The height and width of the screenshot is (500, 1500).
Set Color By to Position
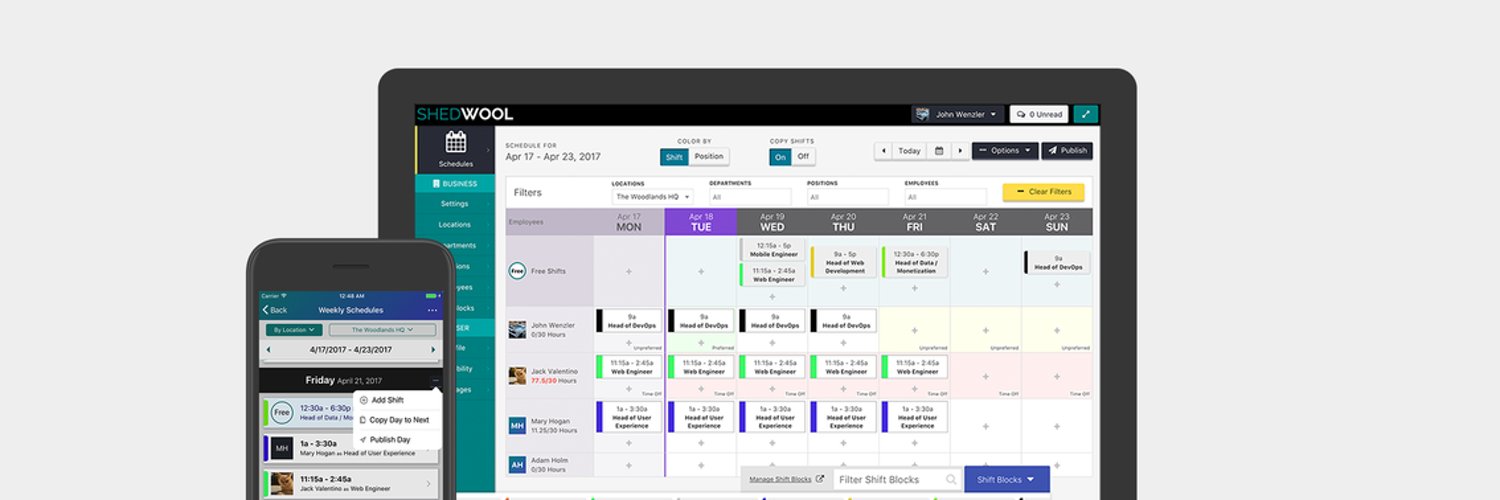pyautogui.click(x=709, y=157)
